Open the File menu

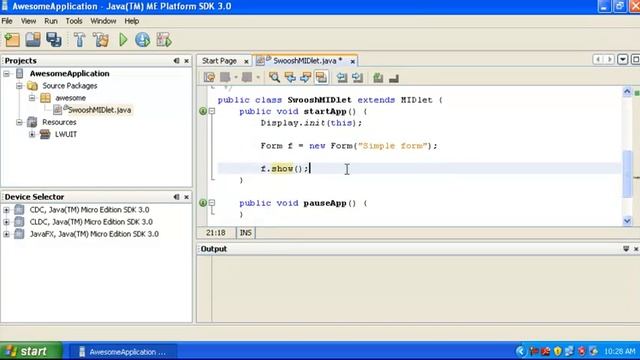[7, 21]
